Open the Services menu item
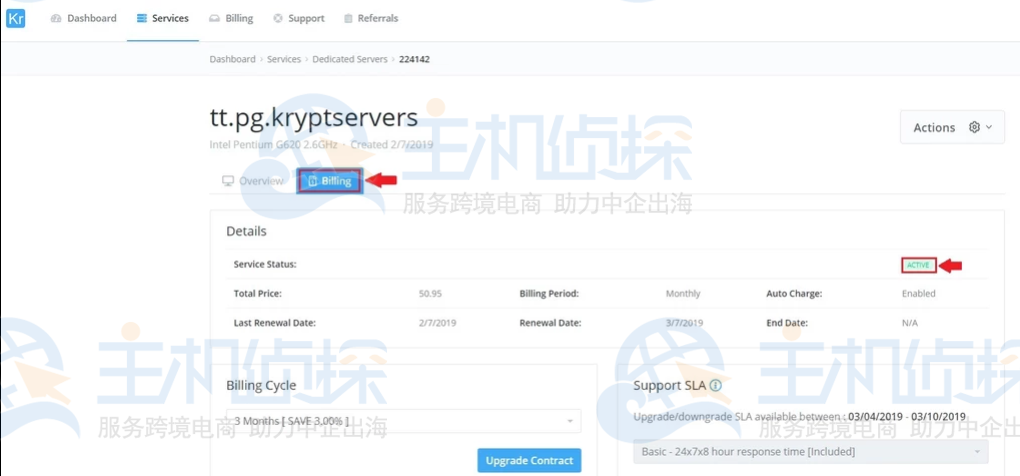Screen dimensions: 1020x476 coord(163,18)
